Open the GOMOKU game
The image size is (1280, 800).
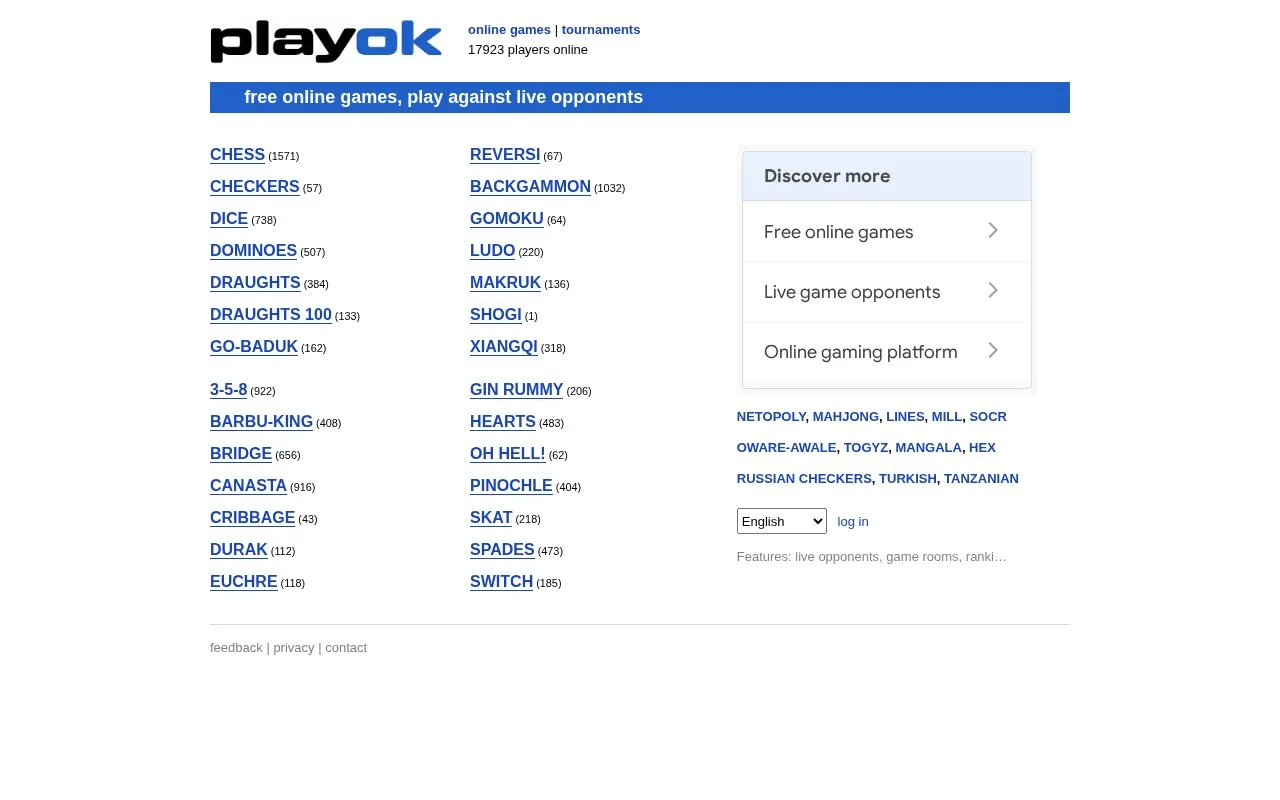pos(507,219)
